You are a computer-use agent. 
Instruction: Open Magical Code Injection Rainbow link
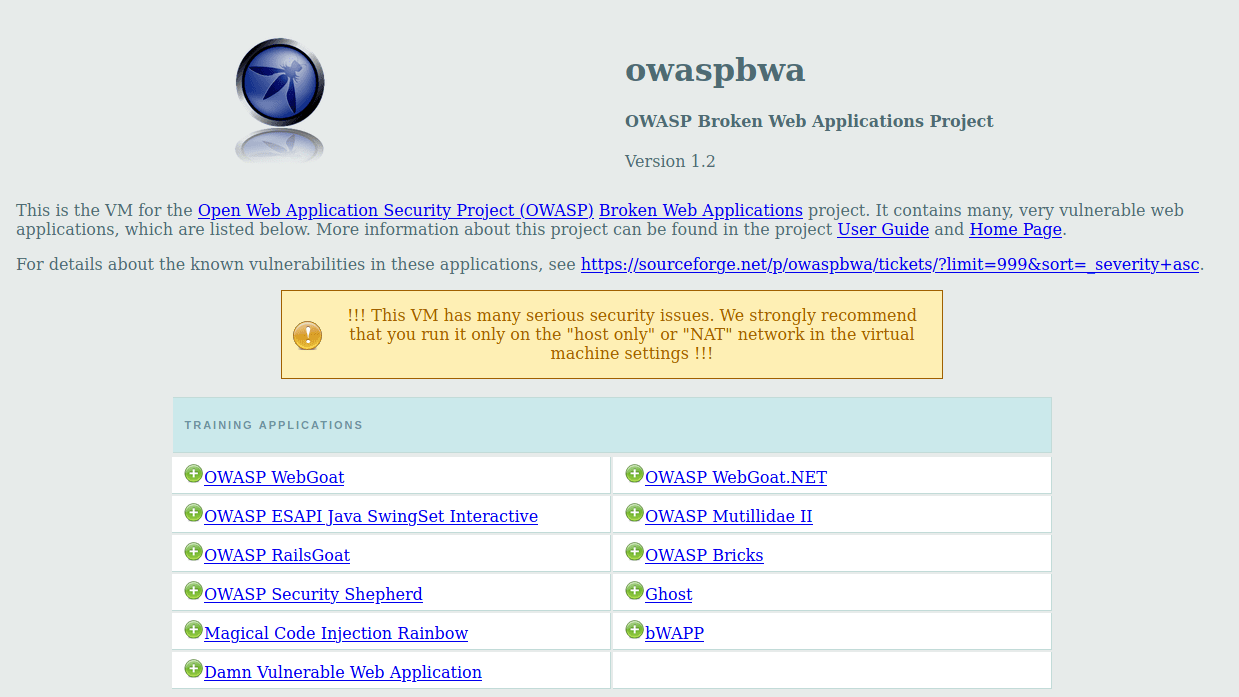(336, 633)
